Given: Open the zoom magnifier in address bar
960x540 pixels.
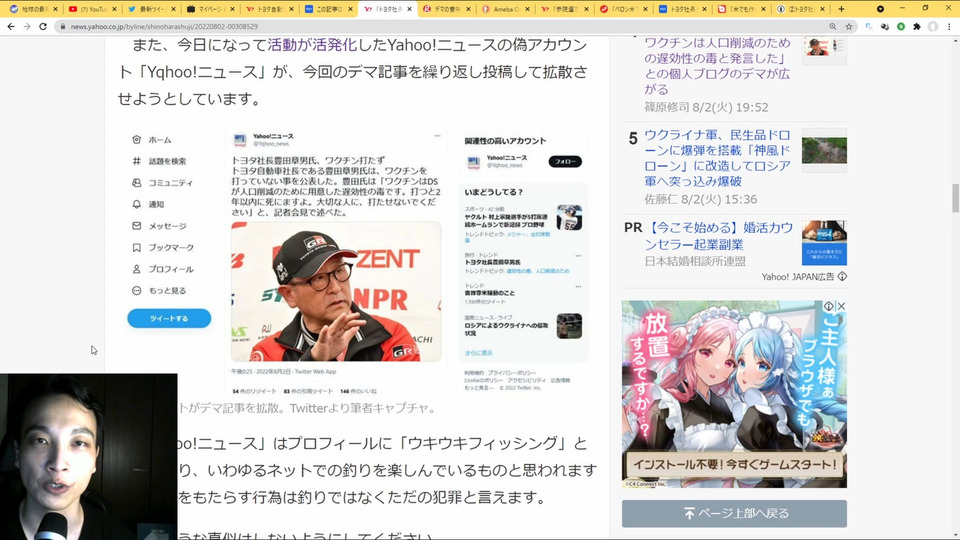Looking at the screenshot, I should [x=833, y=27].
